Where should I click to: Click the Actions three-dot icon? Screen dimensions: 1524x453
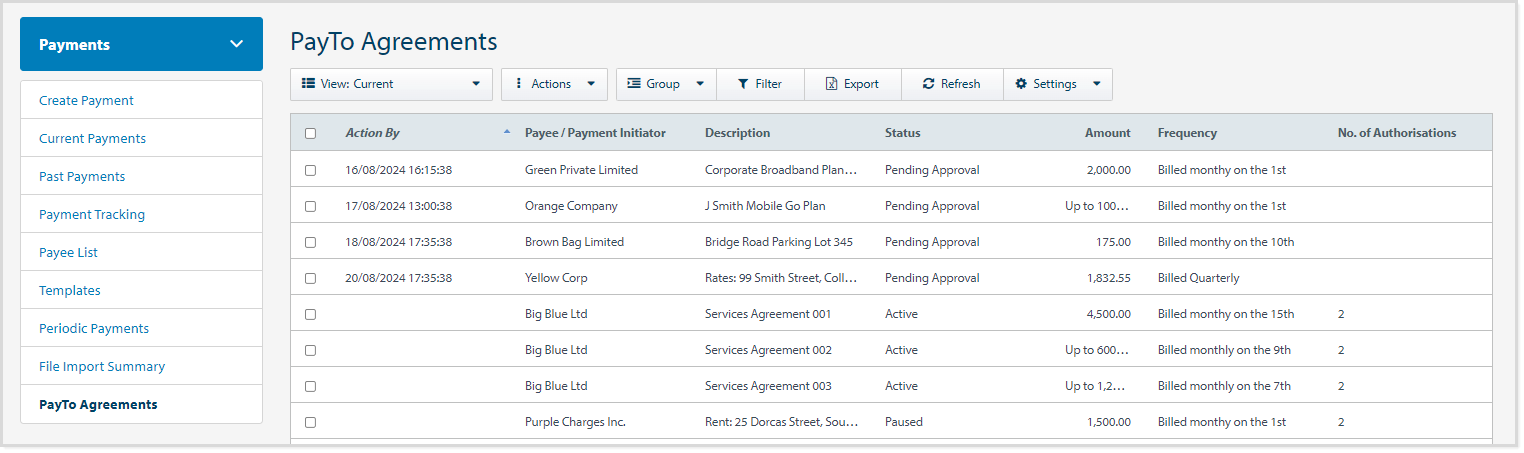pos(518,85)
